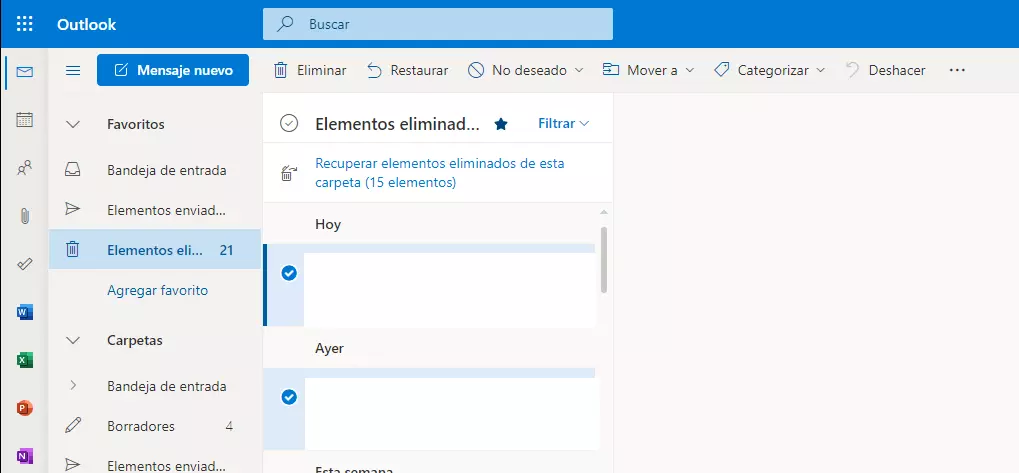Open the Mail module in left rail
The width and height of the screenshot is (1019, 473).
(25, 72)
